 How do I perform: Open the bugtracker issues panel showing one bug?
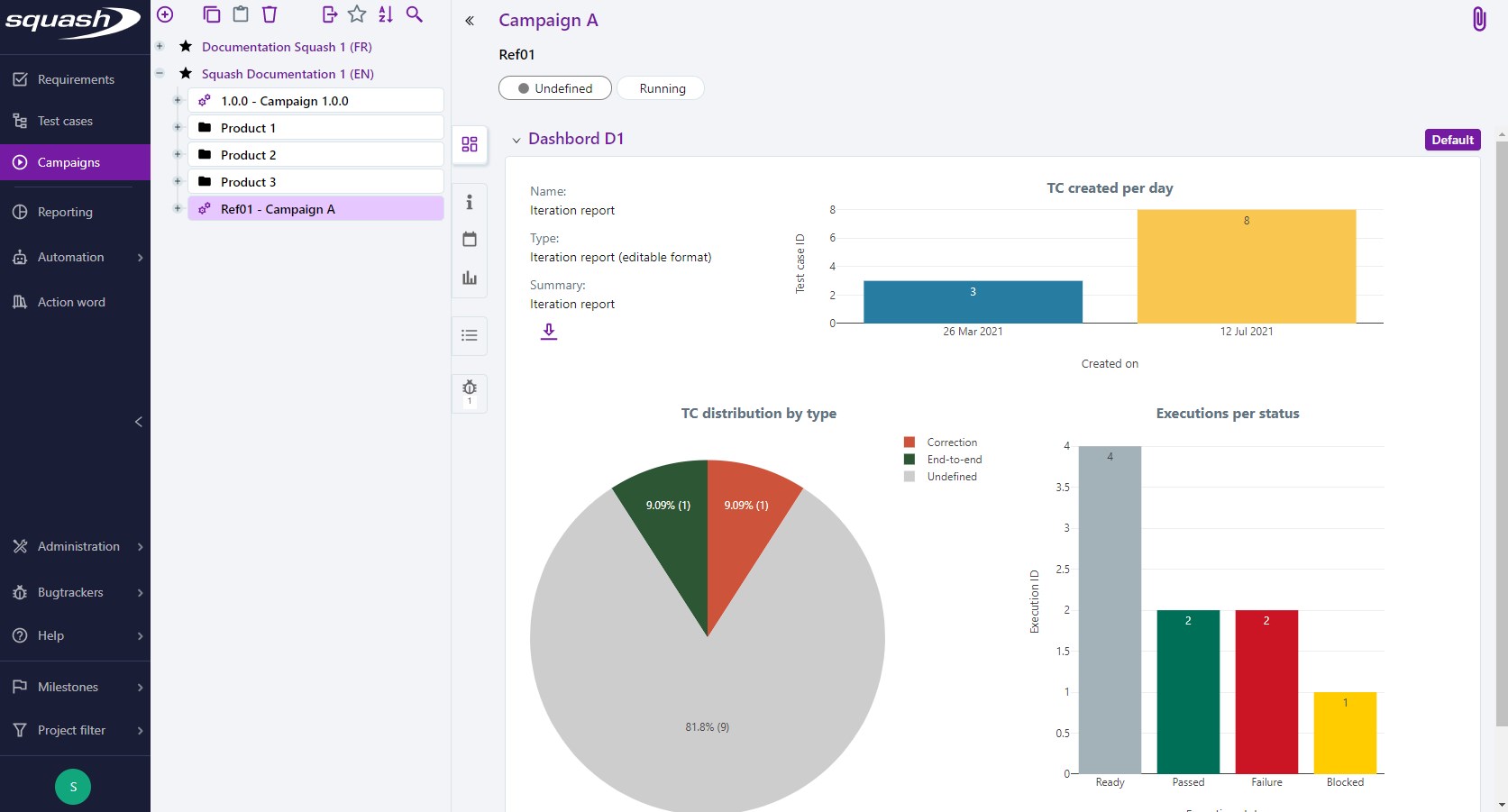click(x=469, y=393)
